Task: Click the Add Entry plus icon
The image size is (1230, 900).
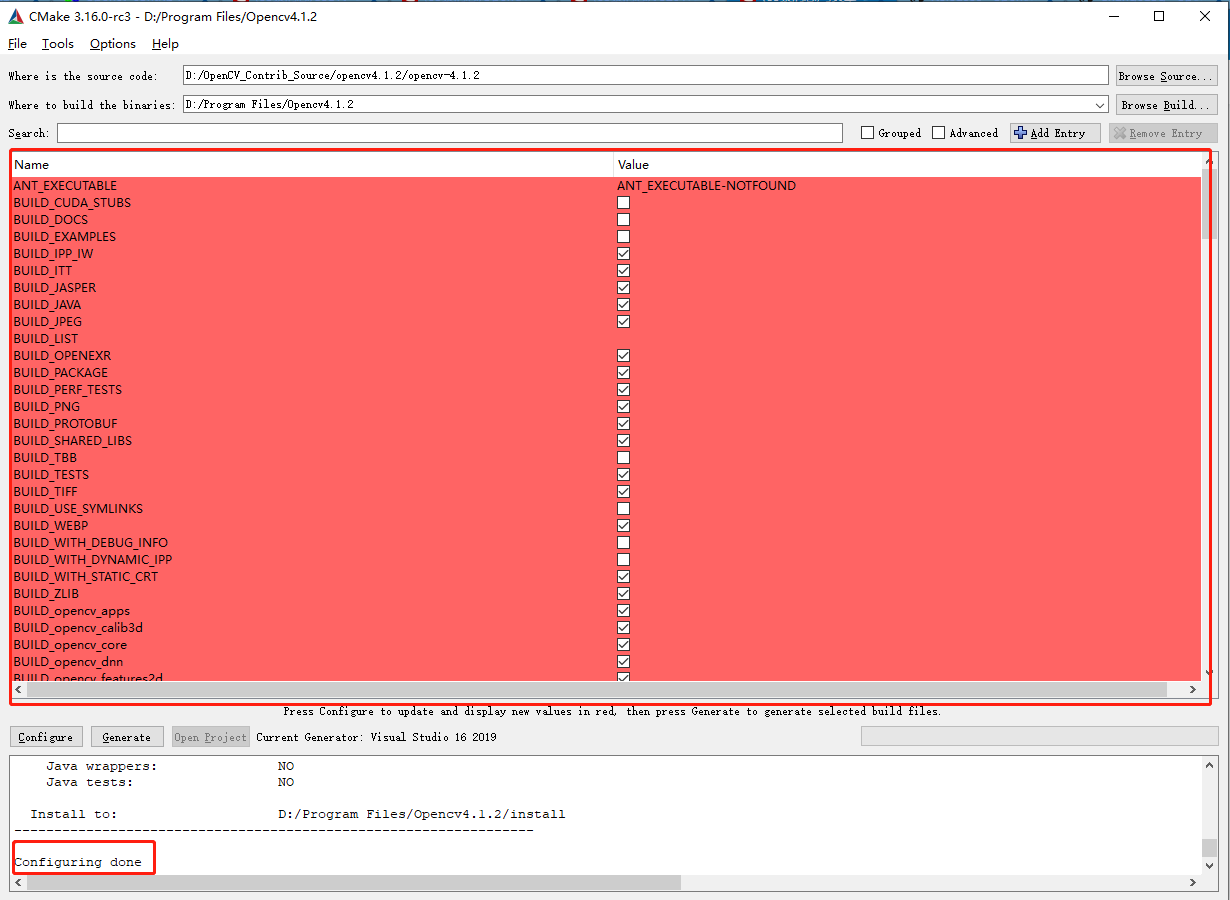Action: pos(1022,132)
